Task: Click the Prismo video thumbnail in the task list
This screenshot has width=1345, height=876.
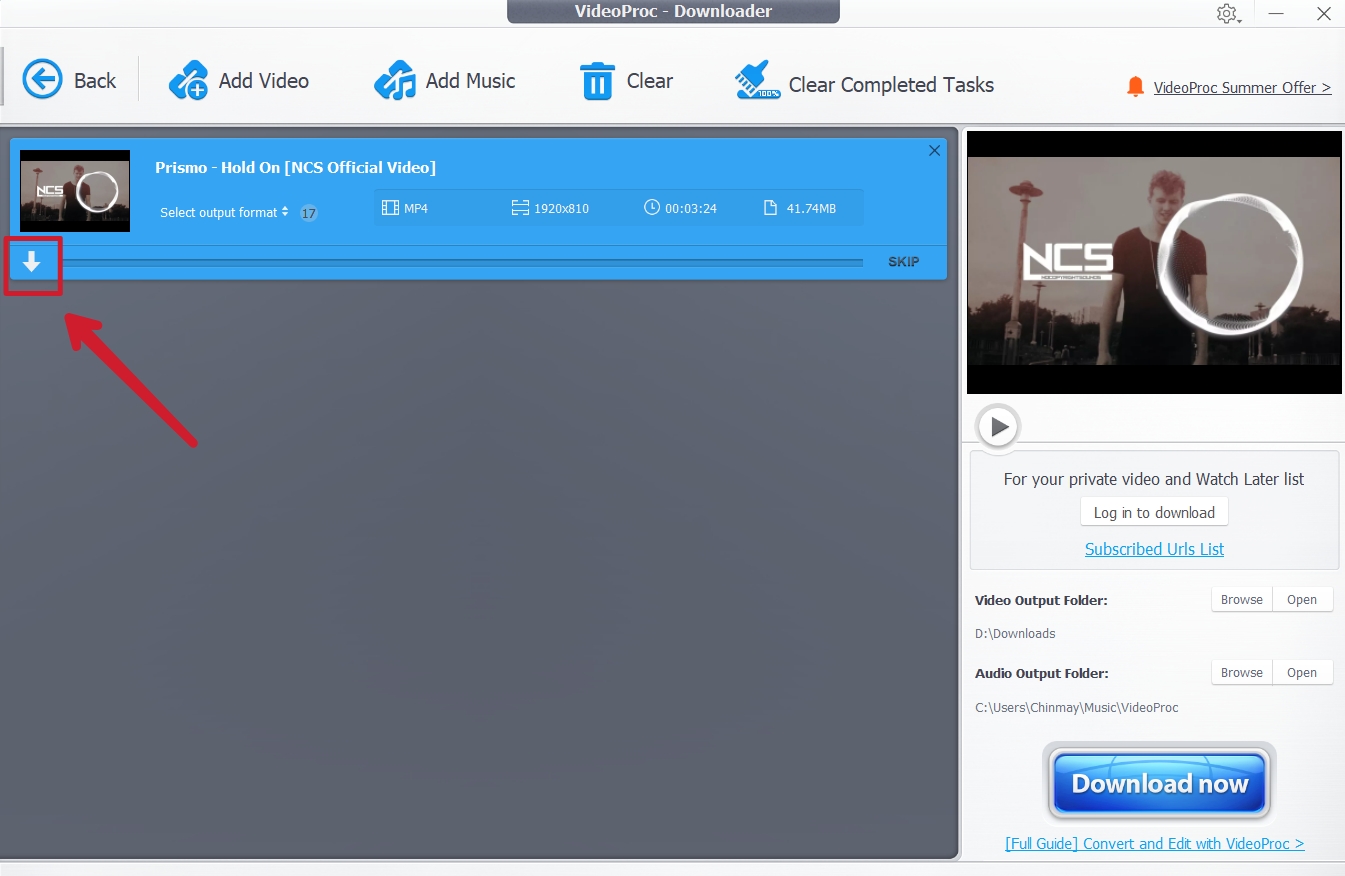Action: (x=75, y=190)
